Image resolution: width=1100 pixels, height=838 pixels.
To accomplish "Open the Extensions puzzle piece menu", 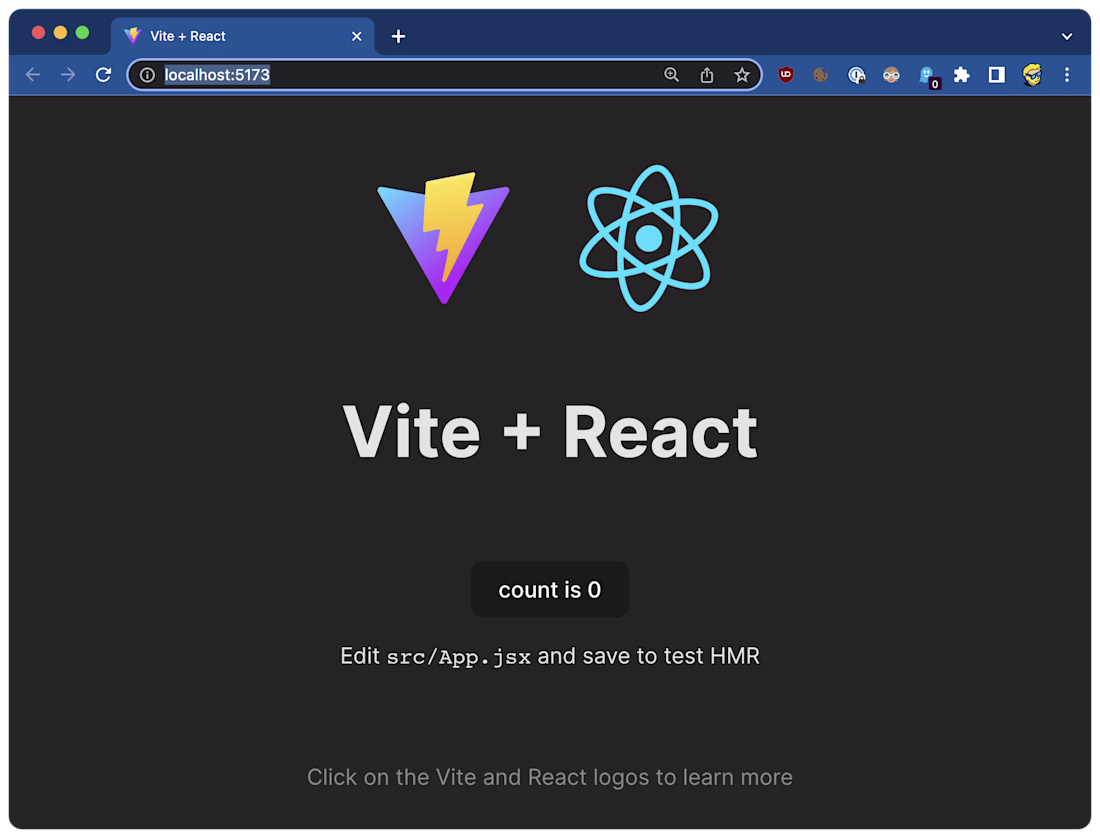I will pos(962,74).
